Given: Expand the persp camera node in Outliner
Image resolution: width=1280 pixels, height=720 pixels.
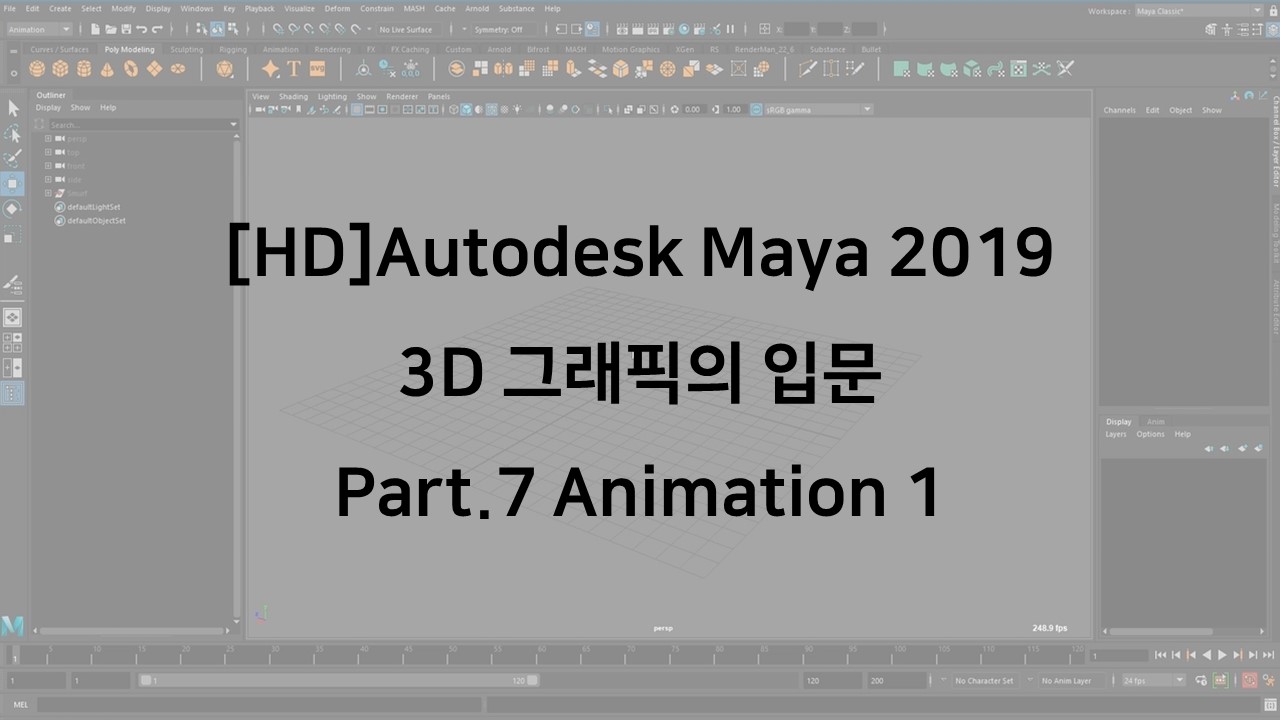Looking at the screenshot, I should 48,139.
